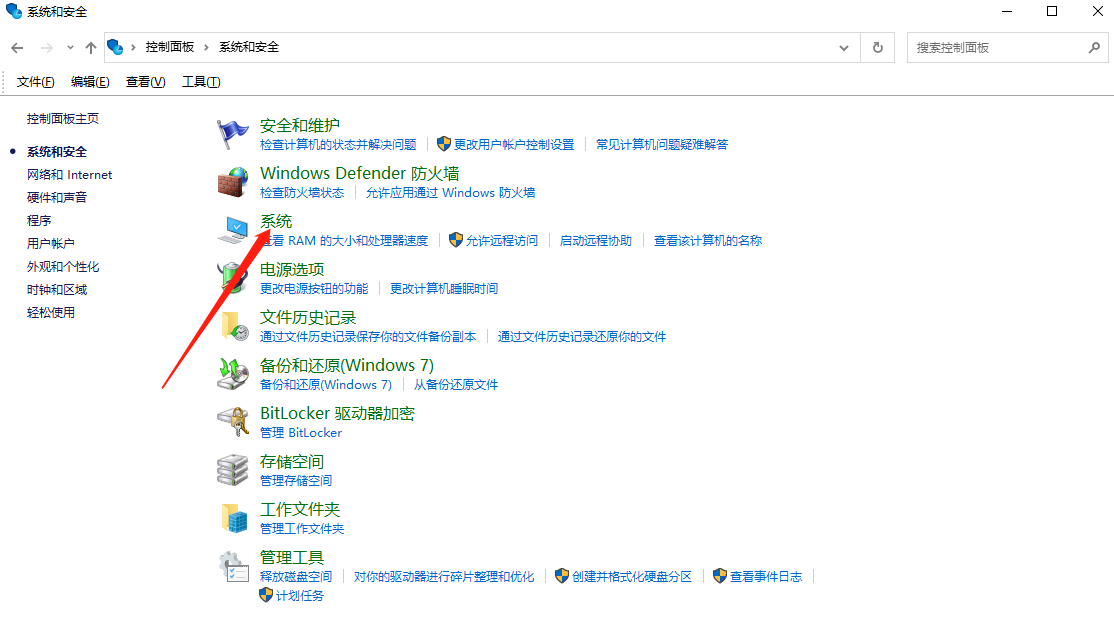Click 更改计算机睡眠时间 link
The width and height of the screenshot is (1114, 624).
coord(444,289)
